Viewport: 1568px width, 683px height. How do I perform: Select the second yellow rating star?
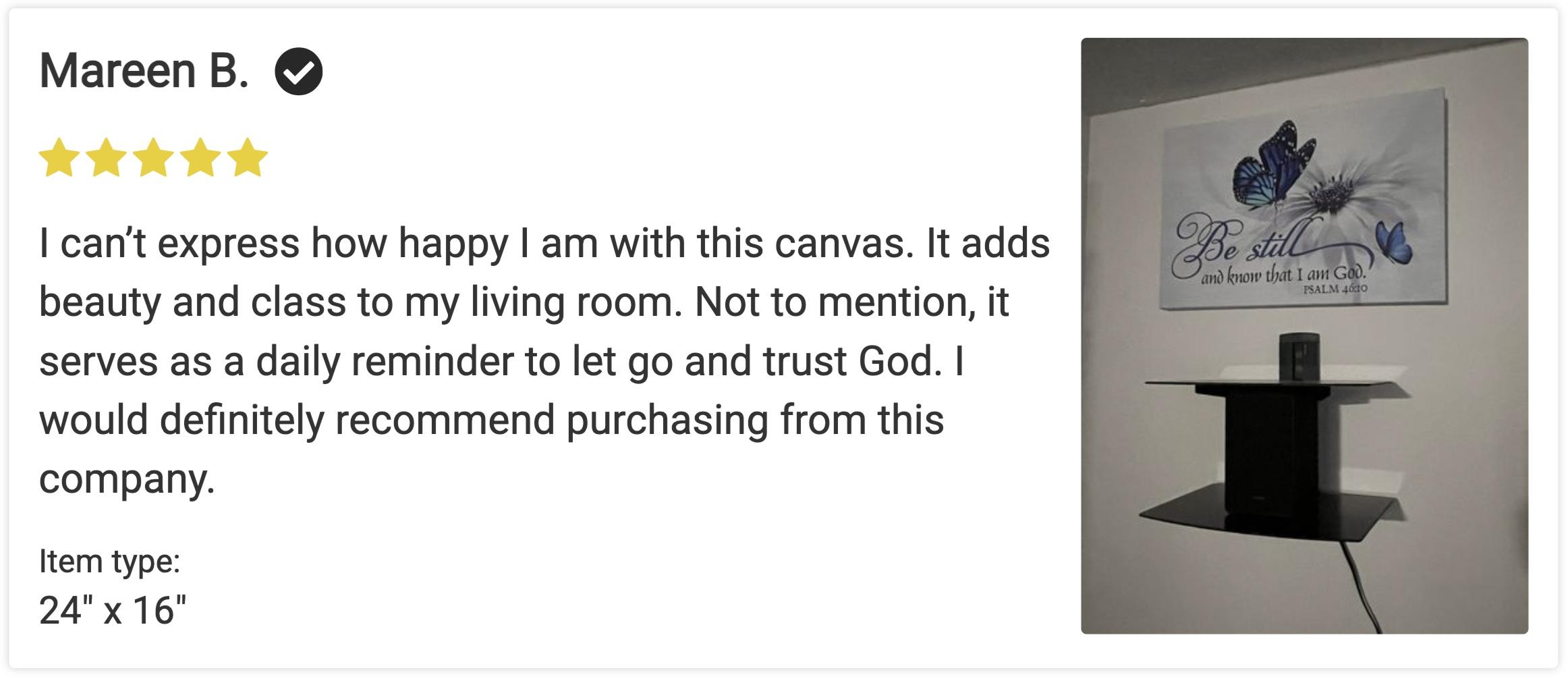107,157
